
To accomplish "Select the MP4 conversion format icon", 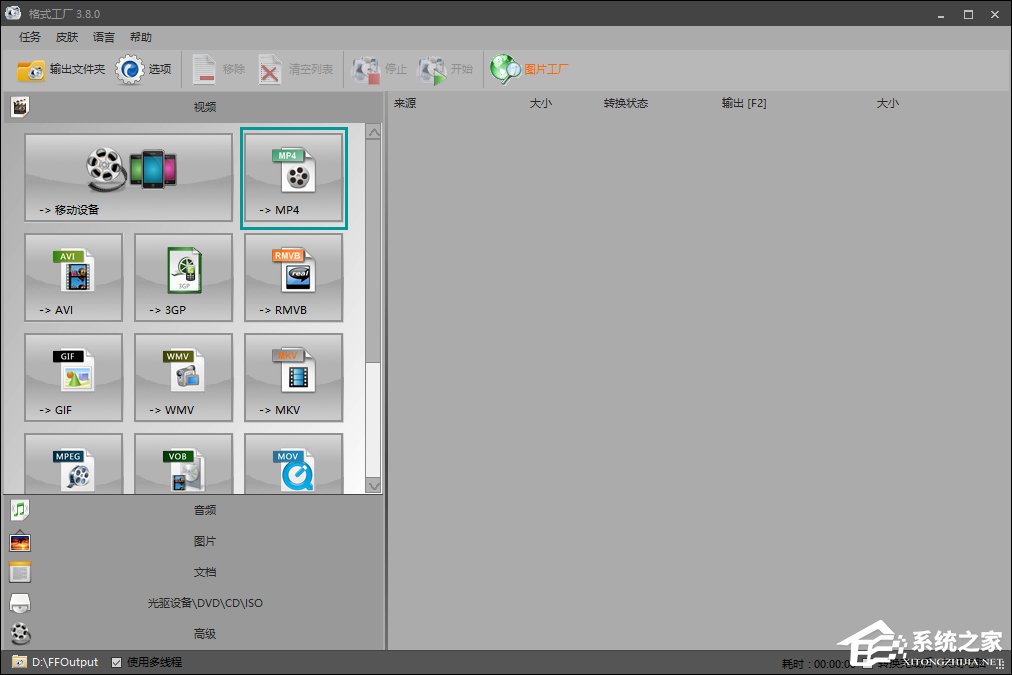I will [x=293, y=177].
